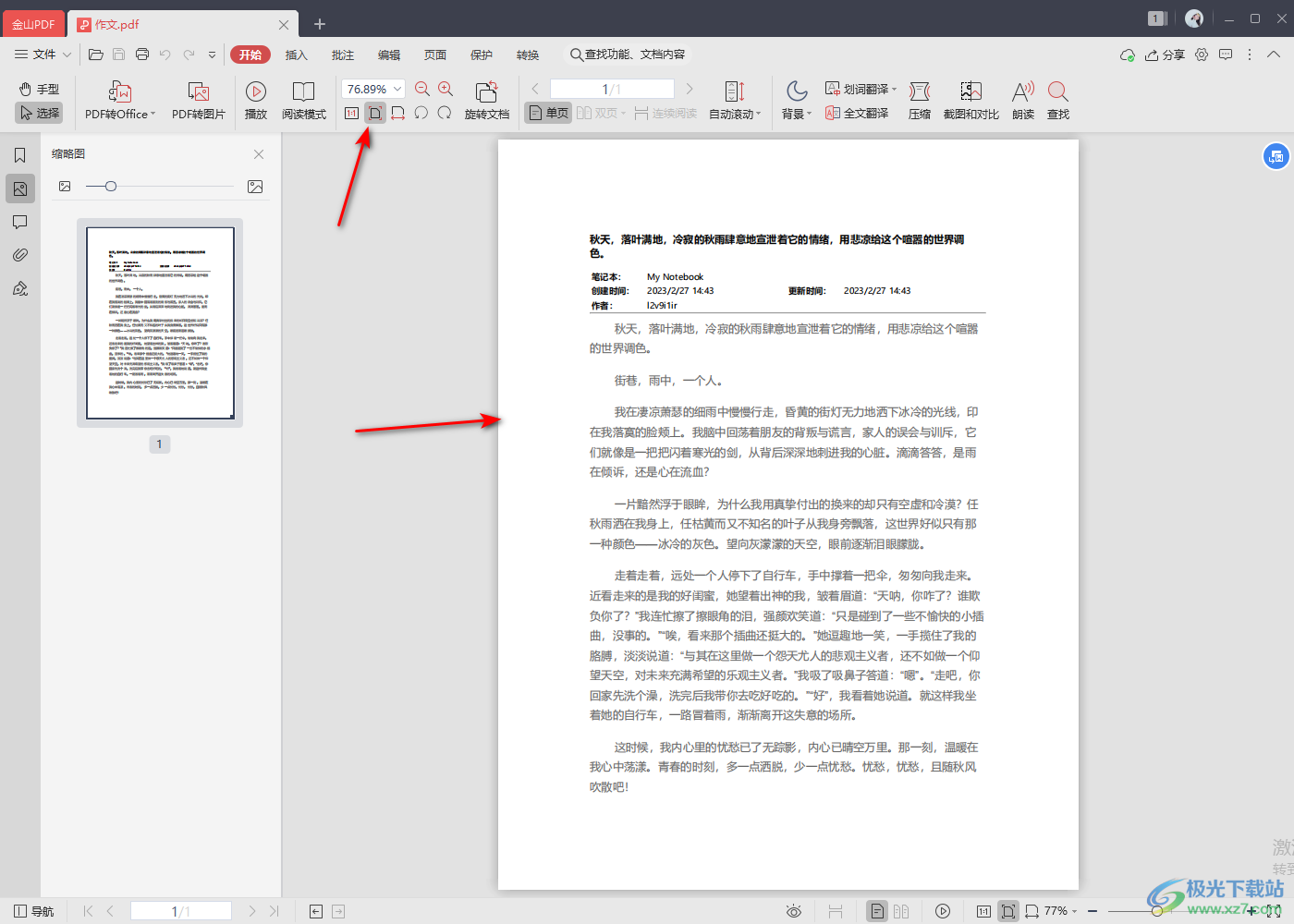
Task: Click the larger thumbnails icon
Action: (x=255, y=187)
